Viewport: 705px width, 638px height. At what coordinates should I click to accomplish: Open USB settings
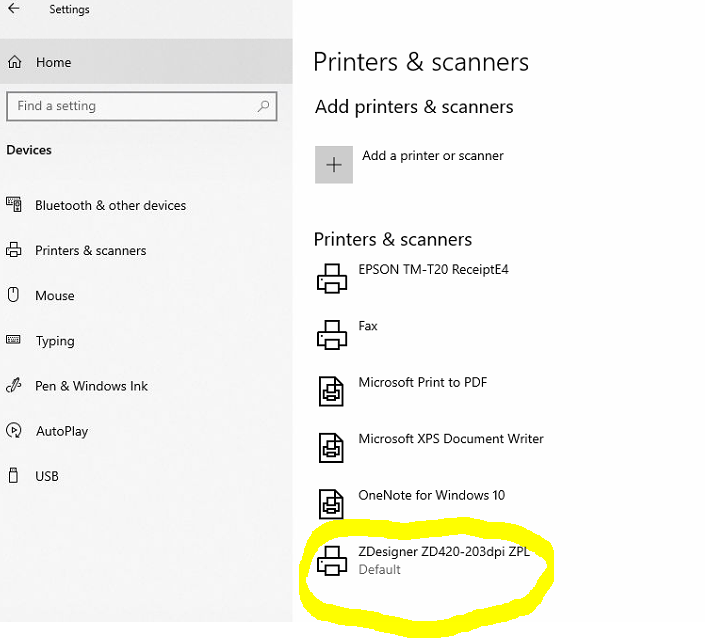(x=47, y=476)
